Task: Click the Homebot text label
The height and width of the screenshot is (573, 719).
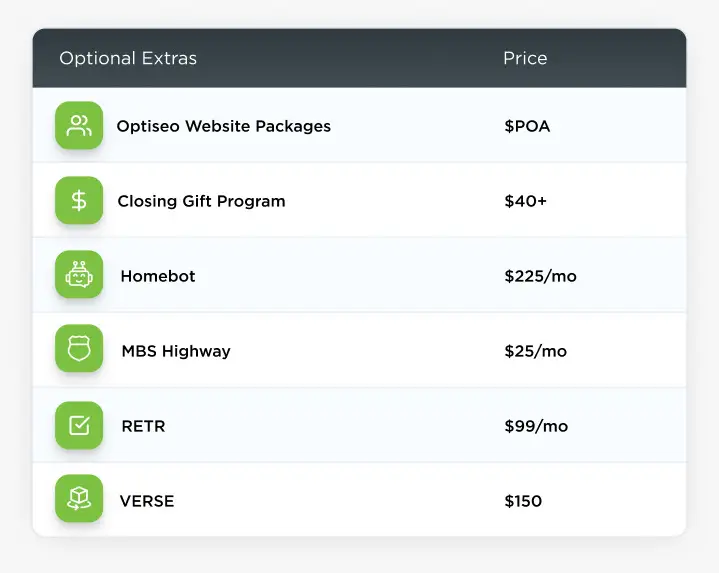Action: point(158,276)
